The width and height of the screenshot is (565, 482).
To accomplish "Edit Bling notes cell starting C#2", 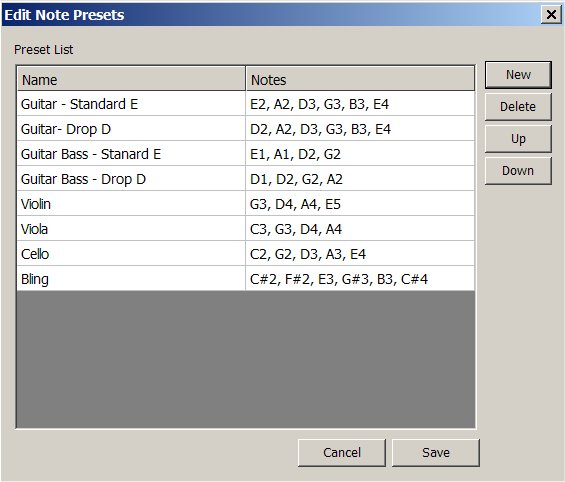I will point(360,279).
